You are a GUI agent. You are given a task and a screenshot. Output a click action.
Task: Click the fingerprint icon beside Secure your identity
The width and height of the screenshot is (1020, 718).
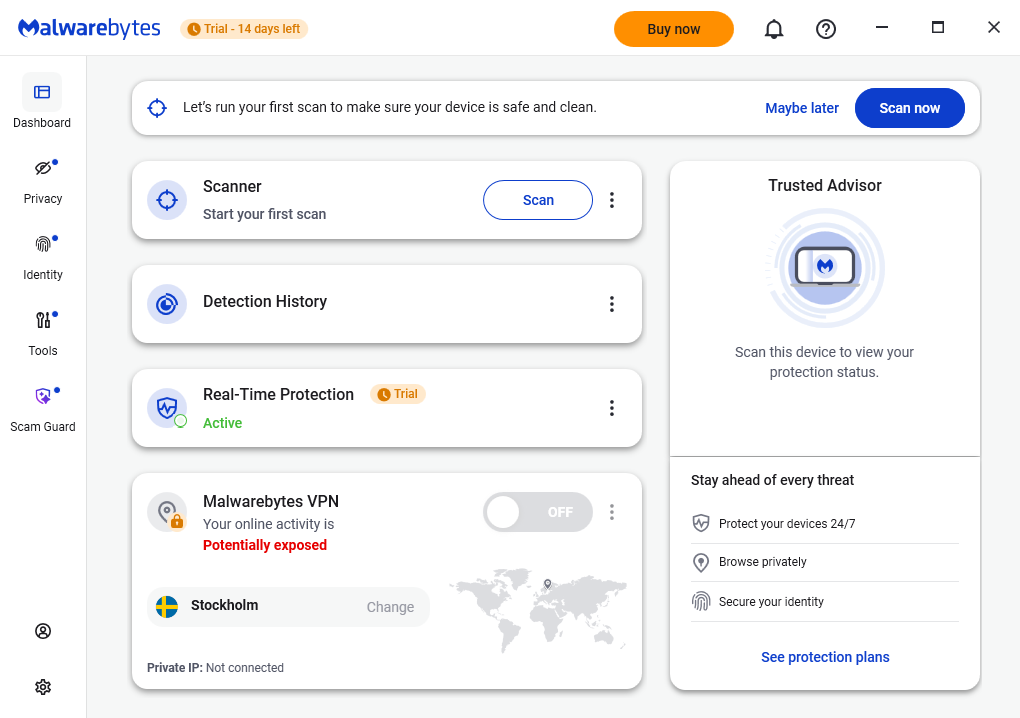click(x=701, y=601)
